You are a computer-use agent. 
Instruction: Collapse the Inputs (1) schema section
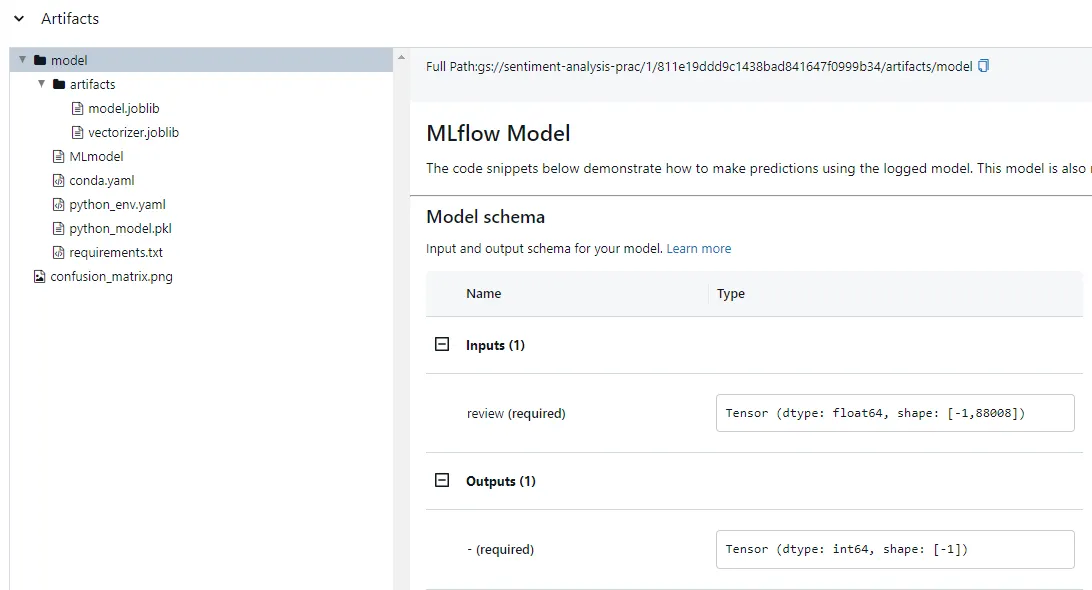pyautogui.click(x=442, y=345)
